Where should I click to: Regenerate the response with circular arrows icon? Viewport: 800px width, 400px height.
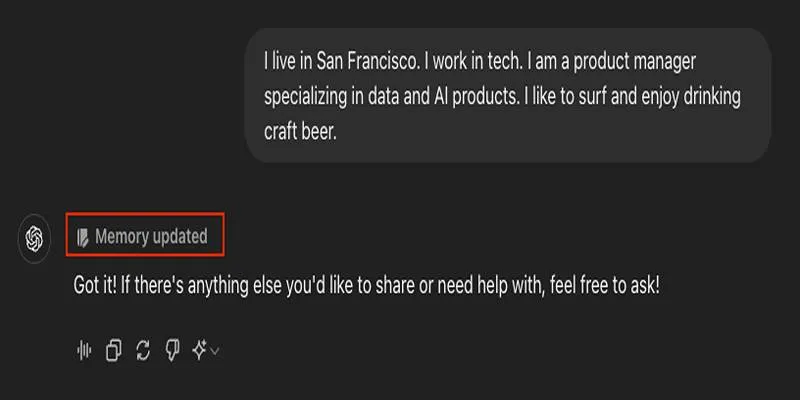(x=143, y=351)
